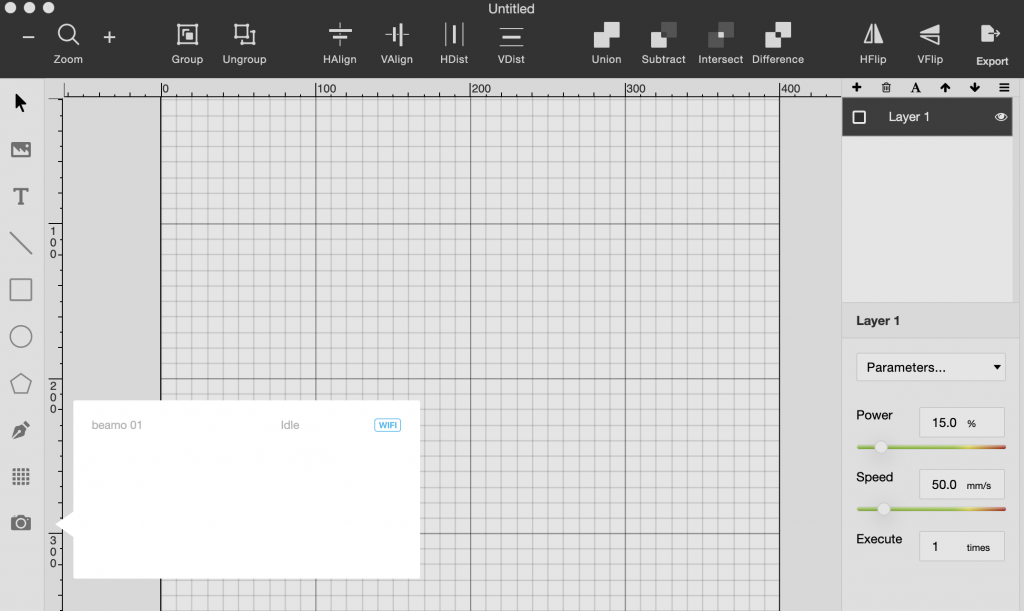1024x611 pixels.
Task: Select the Pen tool
Action: [x=20, y=429]
